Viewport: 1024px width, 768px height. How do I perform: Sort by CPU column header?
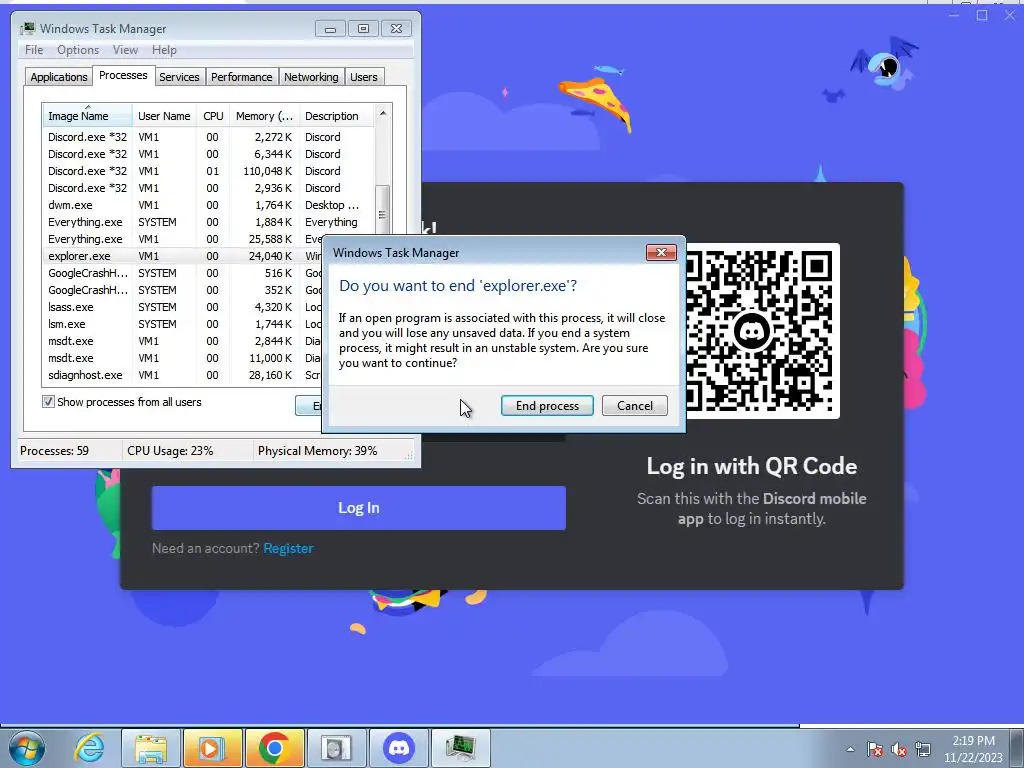click(x=213, y=116)
